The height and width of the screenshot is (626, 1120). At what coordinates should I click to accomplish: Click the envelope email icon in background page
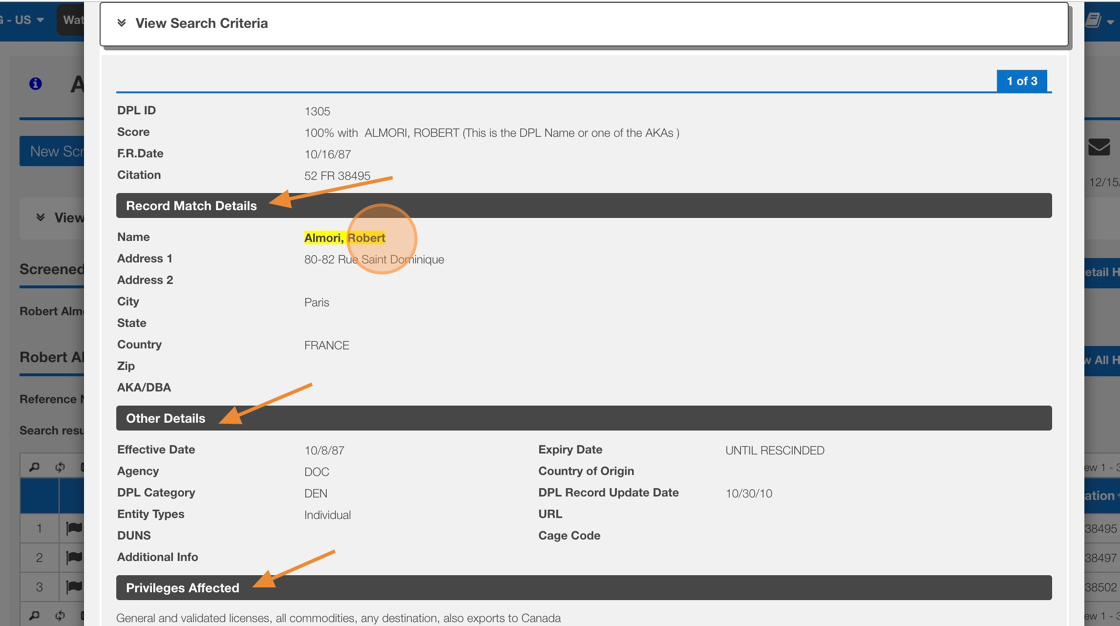click(1099, 147)
